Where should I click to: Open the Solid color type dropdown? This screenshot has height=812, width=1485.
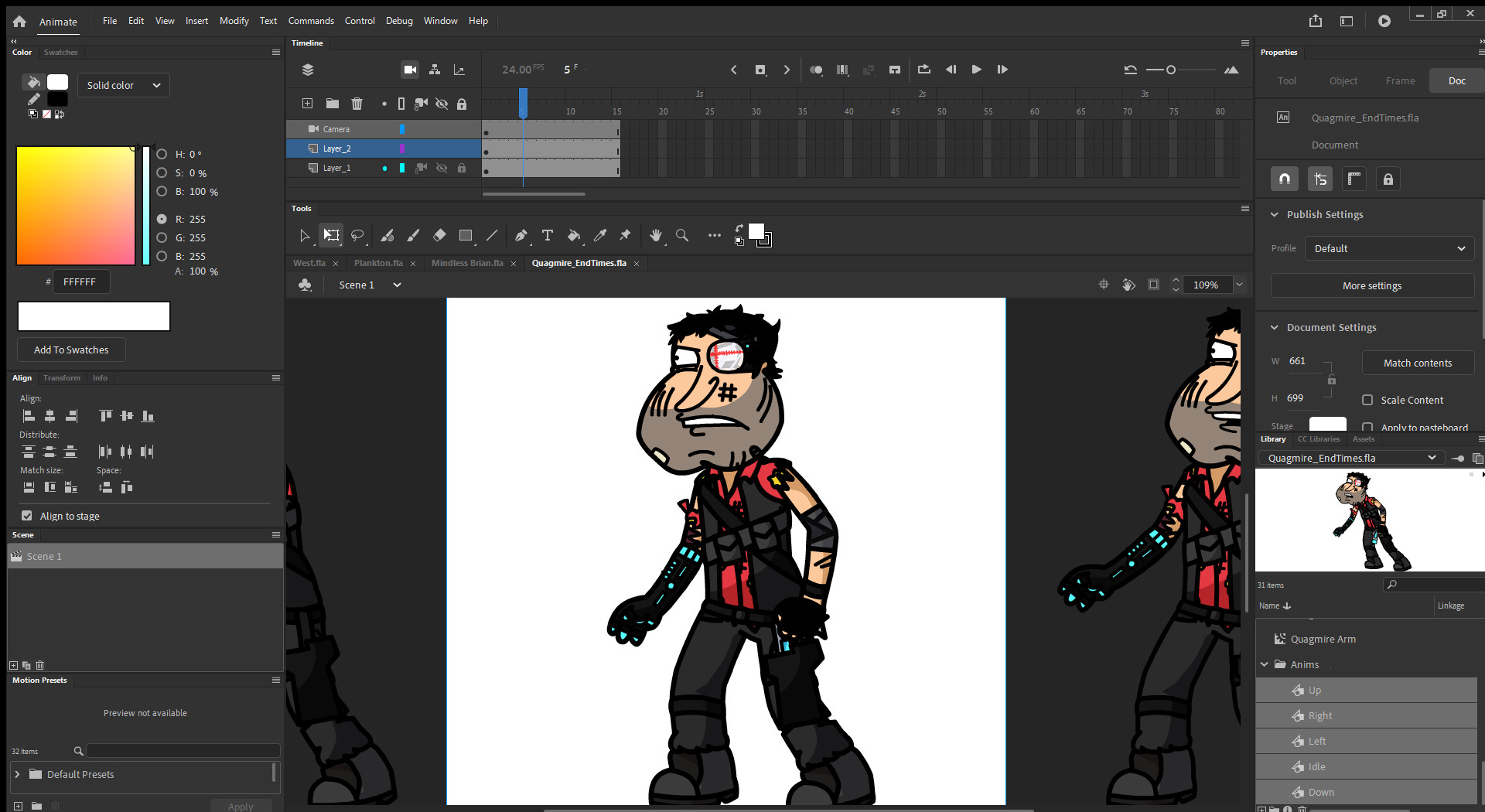click(124, 85)
